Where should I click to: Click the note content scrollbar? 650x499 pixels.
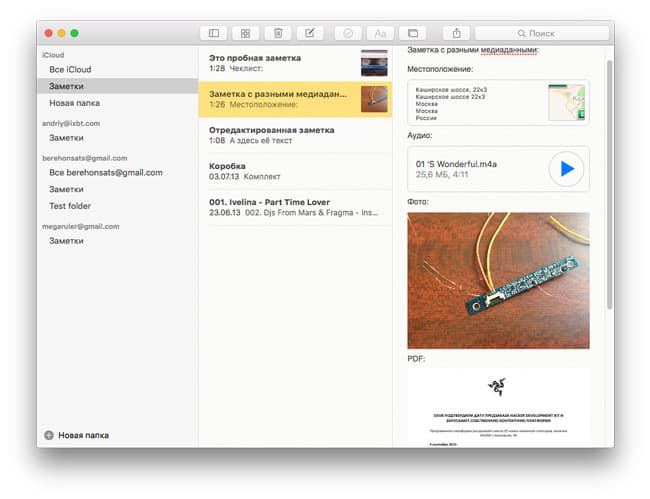point(609,184)
